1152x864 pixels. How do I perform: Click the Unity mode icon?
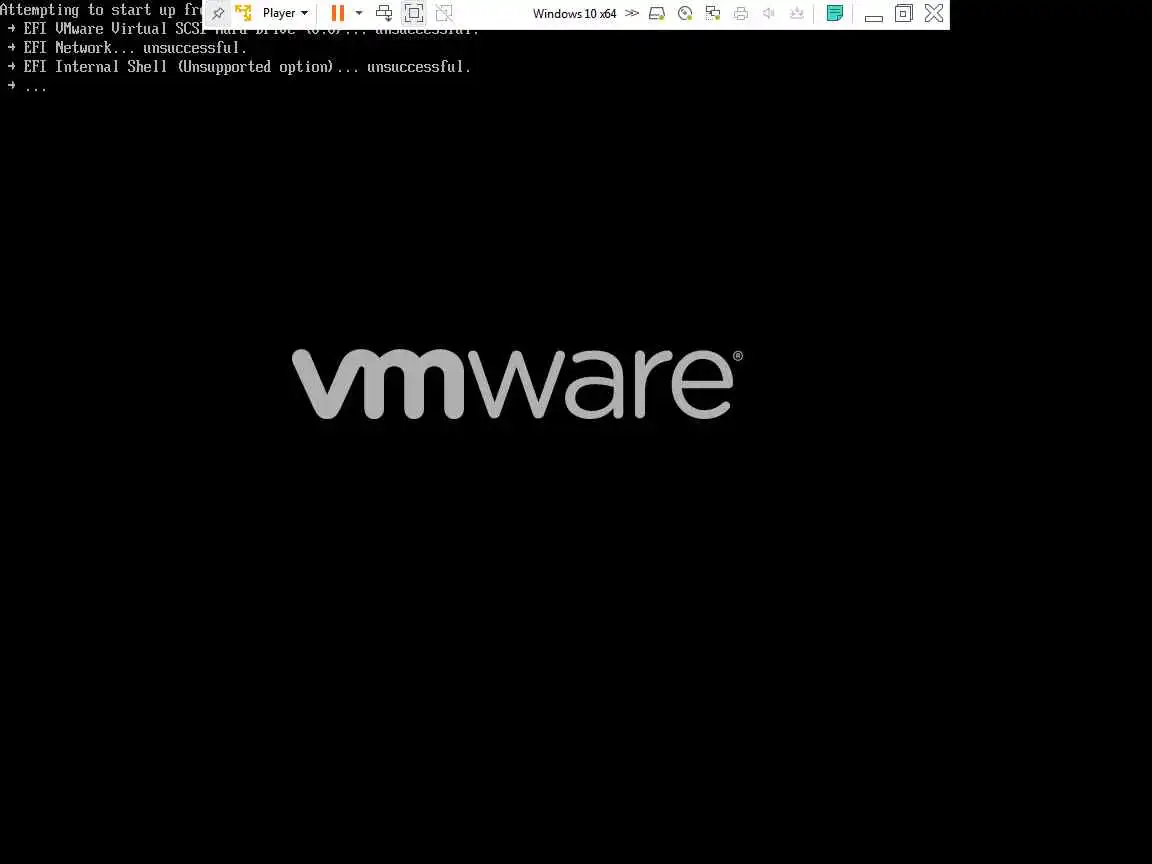point(444,13)
